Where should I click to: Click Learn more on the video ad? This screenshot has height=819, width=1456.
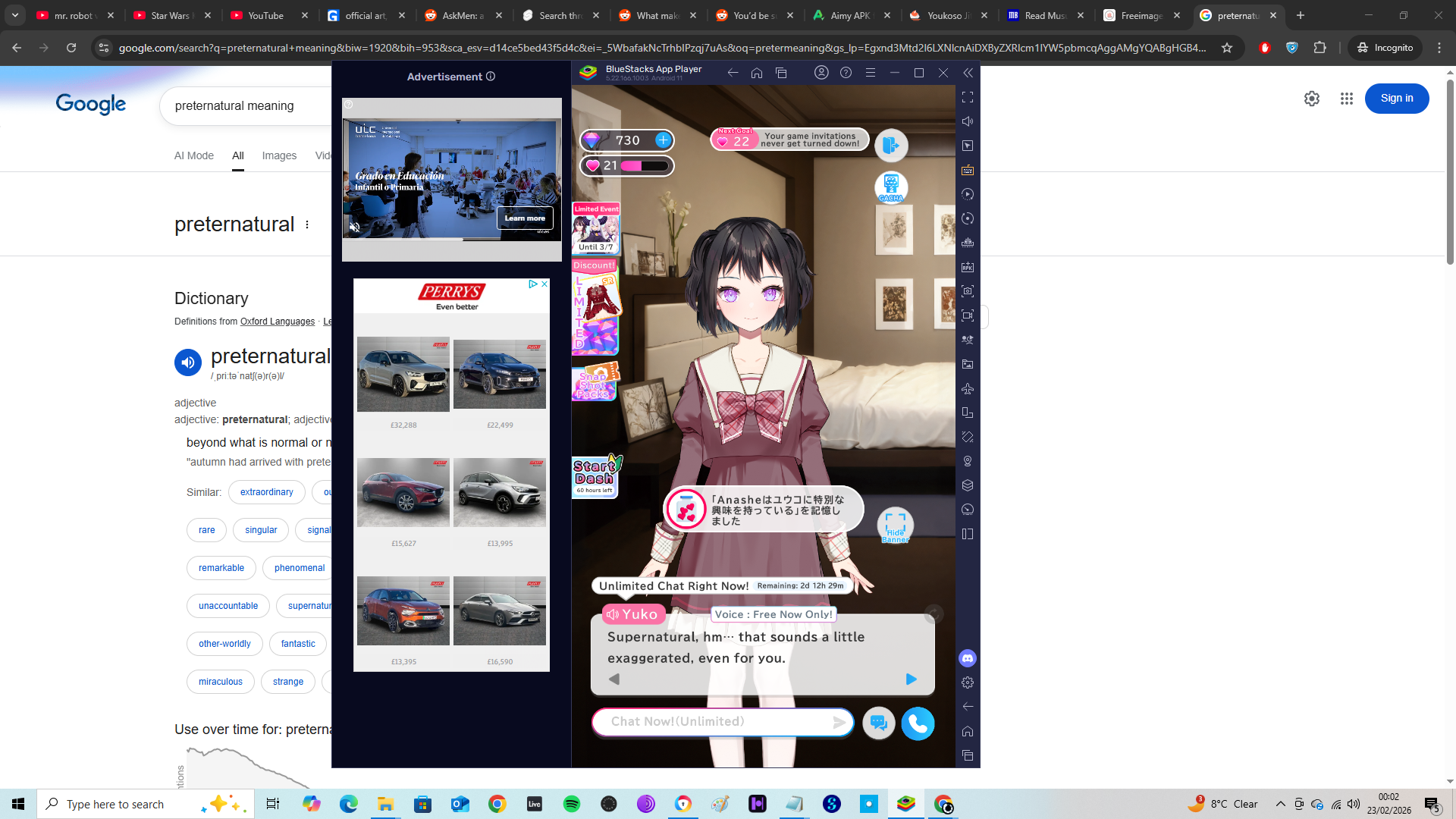click(x=525, y=218)
